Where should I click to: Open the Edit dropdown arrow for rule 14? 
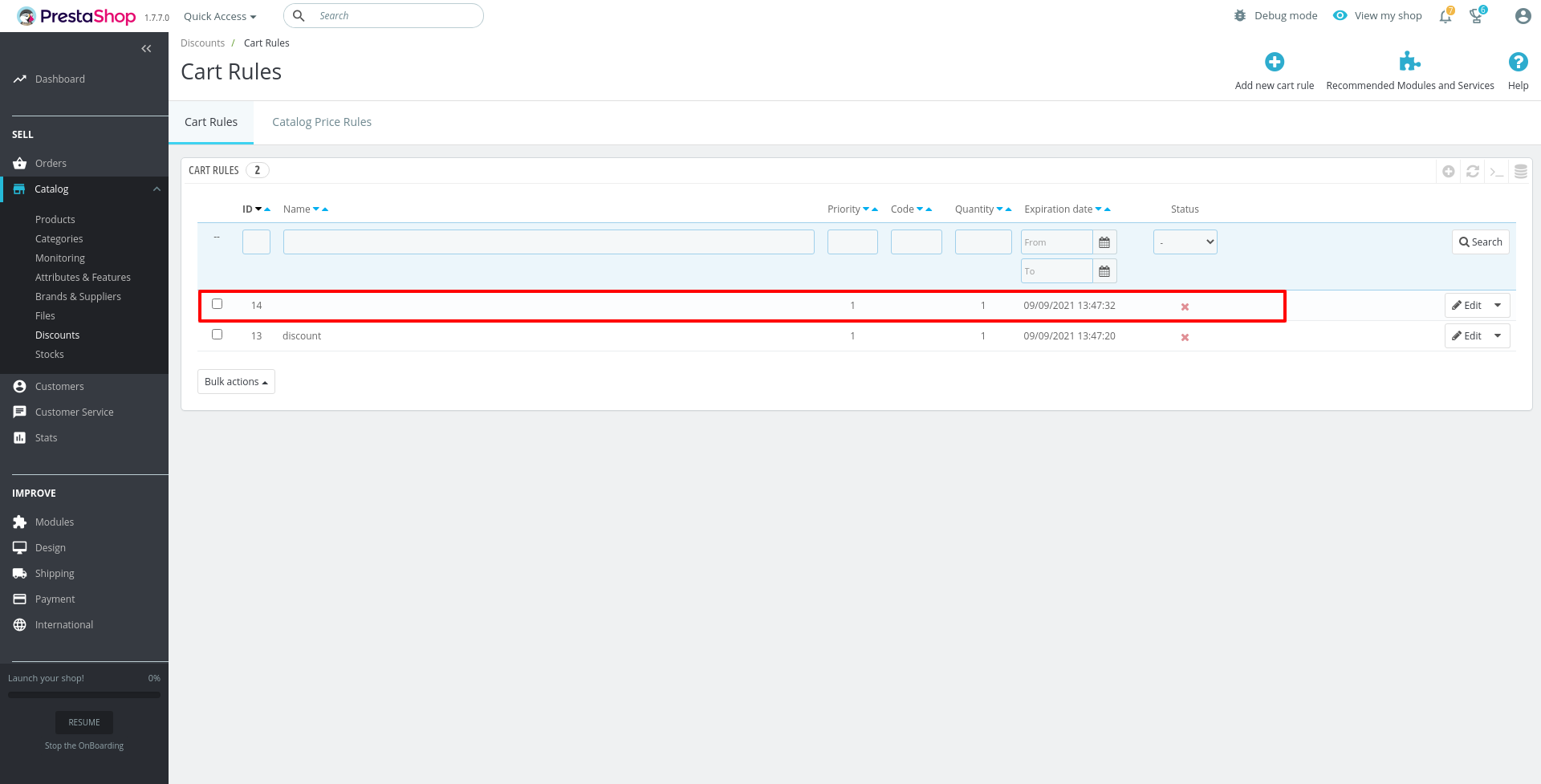1498,305
